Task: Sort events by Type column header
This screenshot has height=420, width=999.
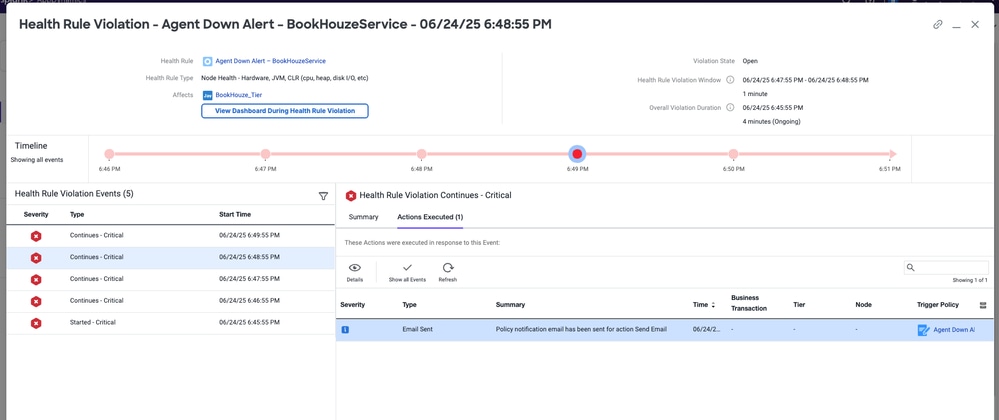Action: point(77,215)
